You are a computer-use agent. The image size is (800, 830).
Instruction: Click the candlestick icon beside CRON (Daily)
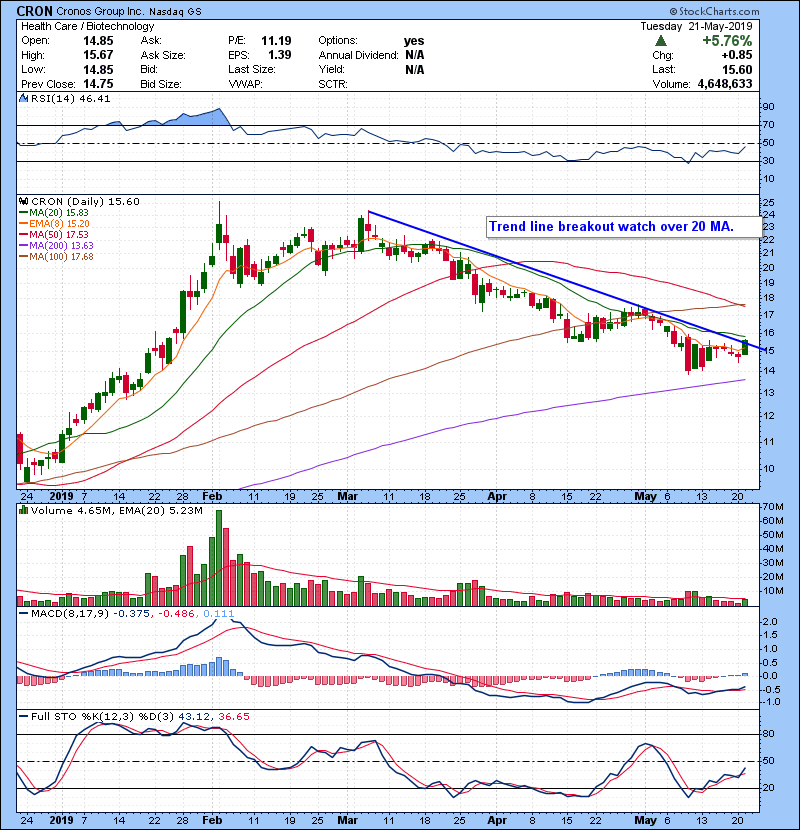point(23,201)
